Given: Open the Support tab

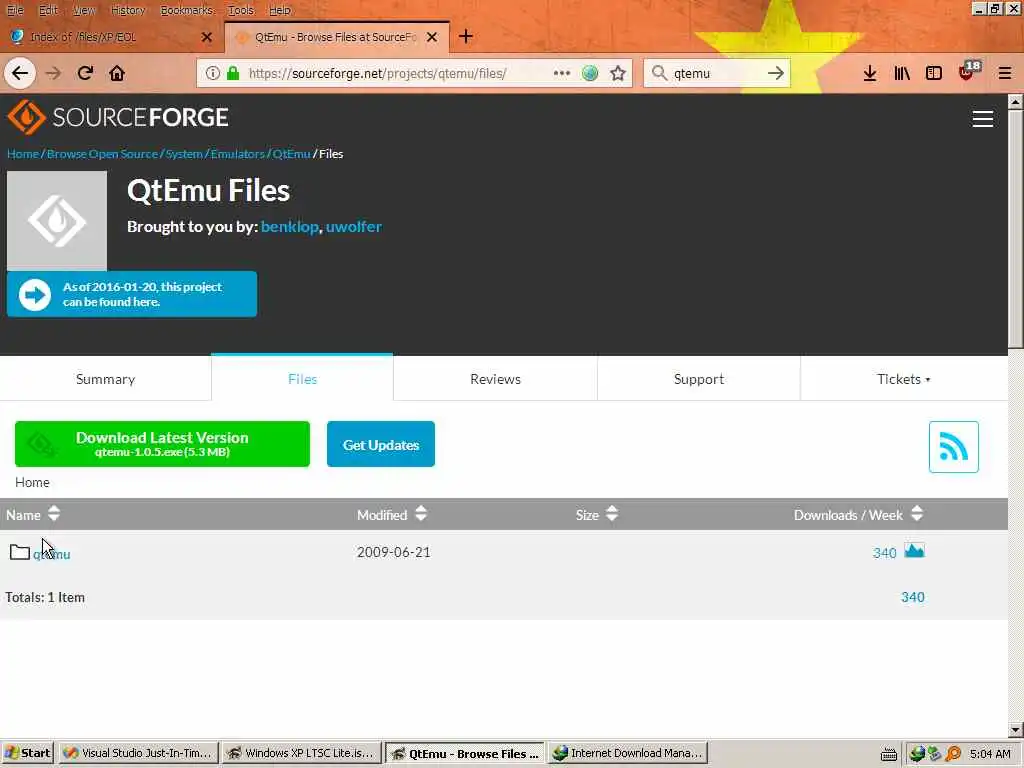Looking at the screenshot, I should 699,379.
